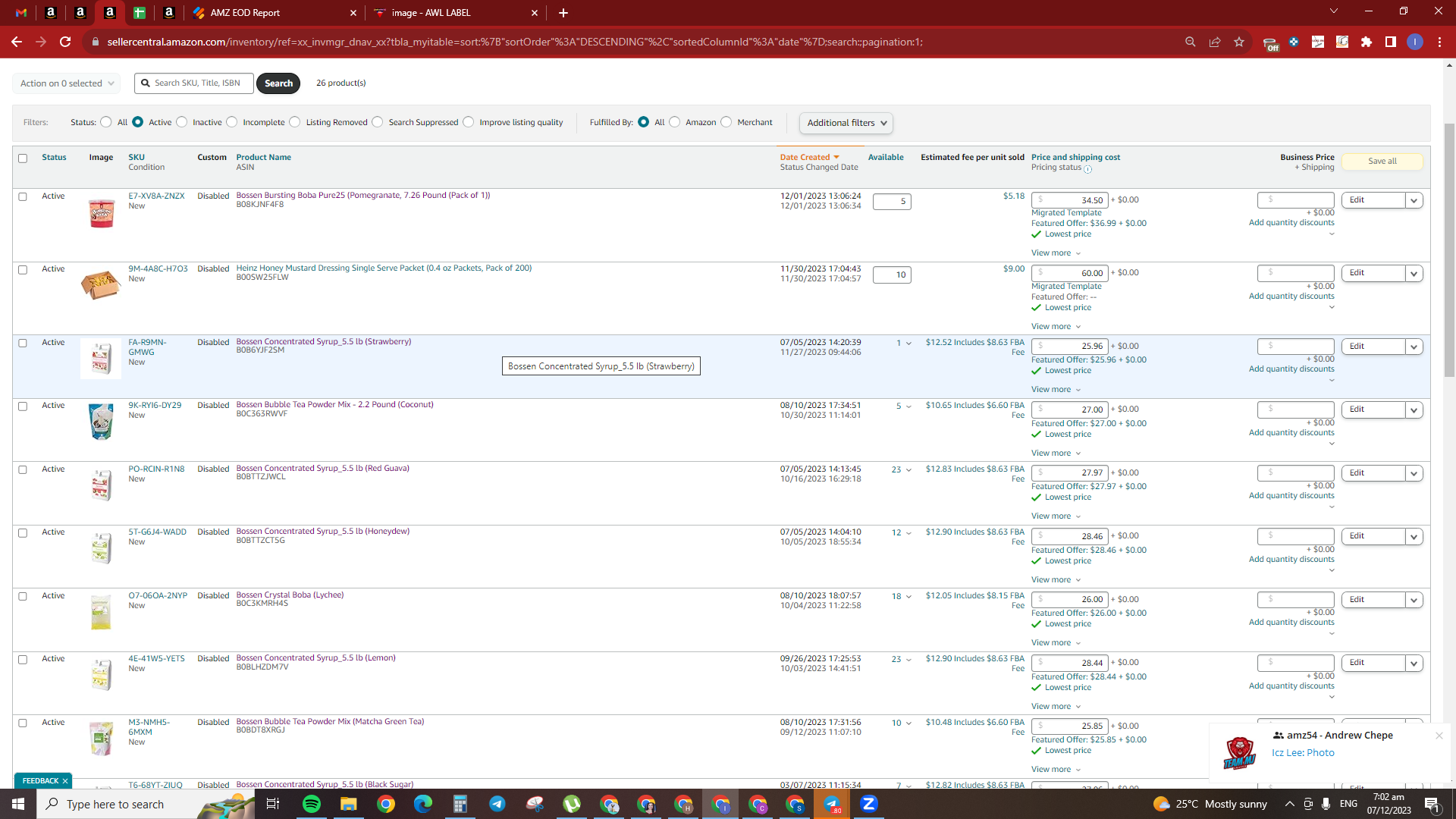Open Zoom from the taskbar
1456x819 pixels.
click(869, 804)
